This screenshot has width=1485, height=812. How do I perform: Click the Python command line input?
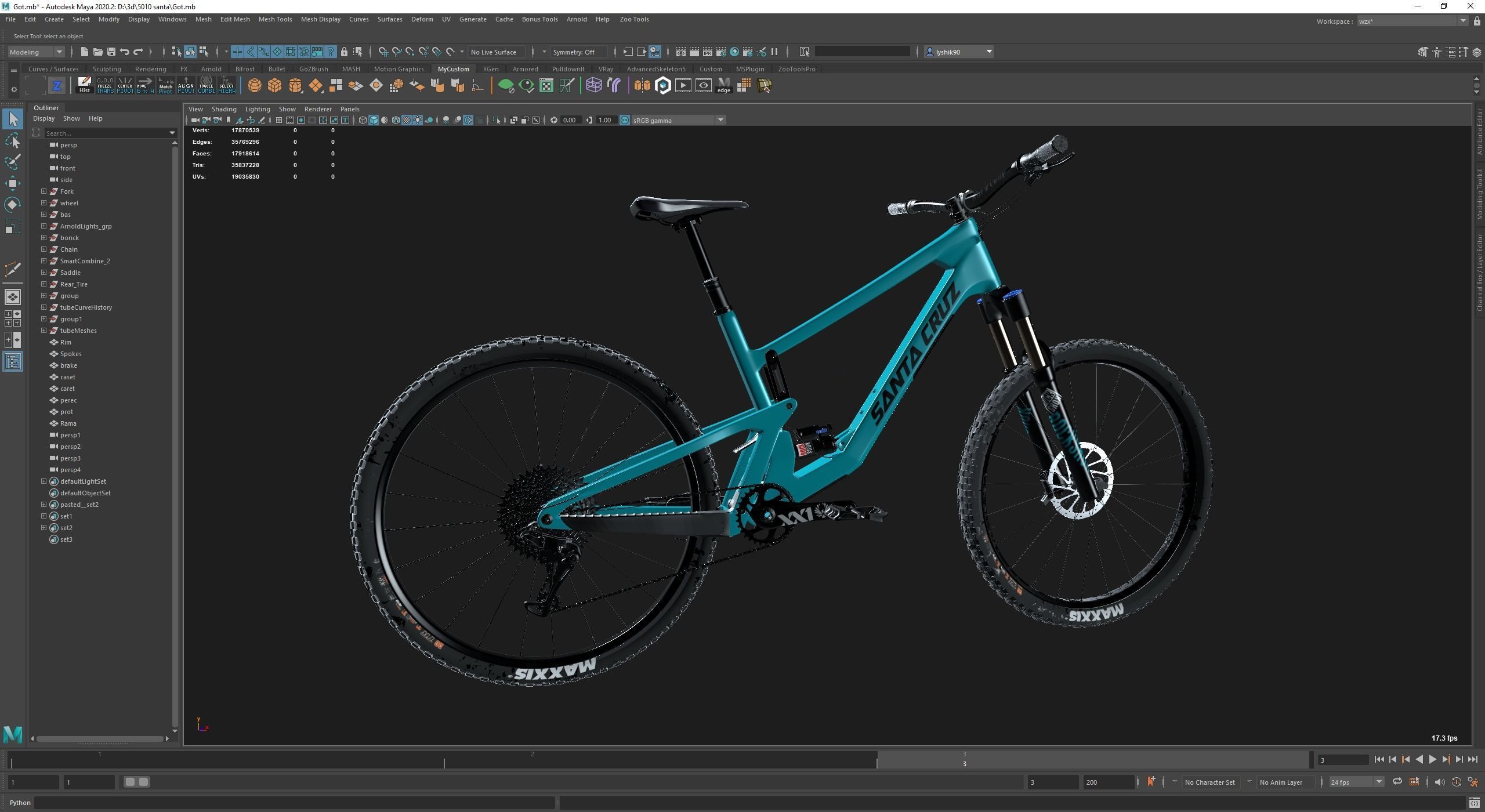(295, 803)
